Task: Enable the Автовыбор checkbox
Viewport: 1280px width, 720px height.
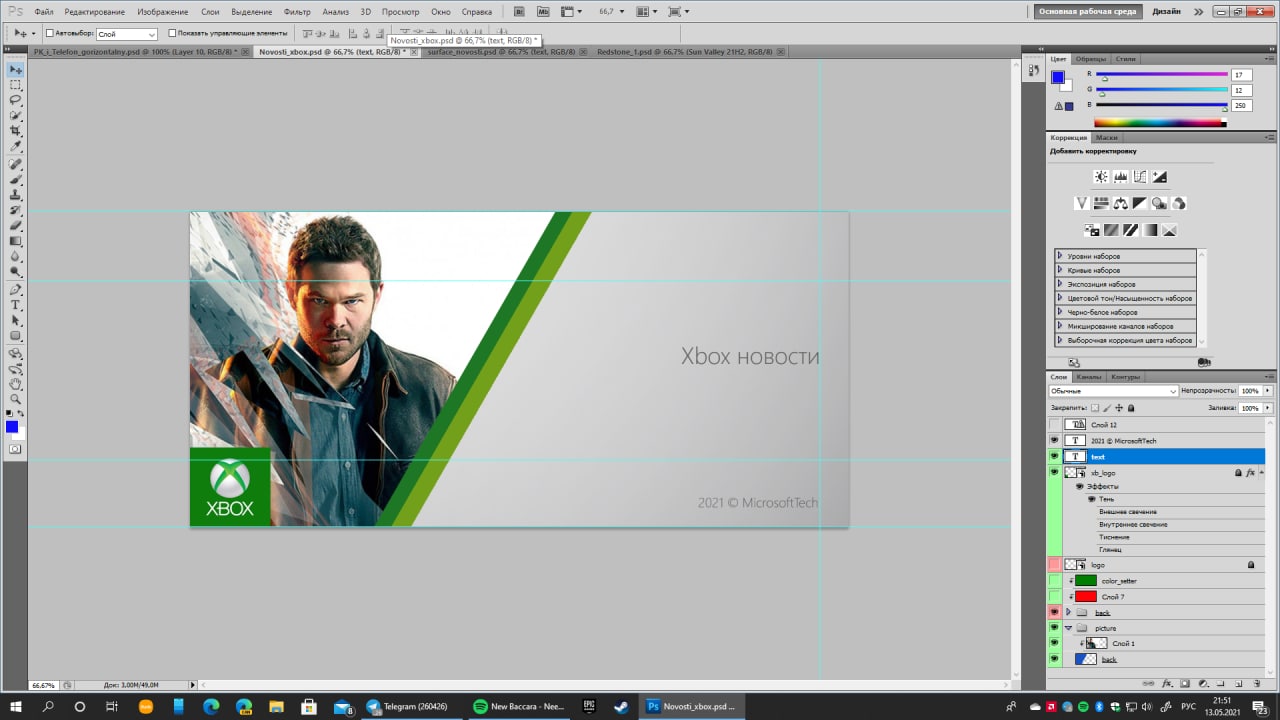Action: pos(50,33)
